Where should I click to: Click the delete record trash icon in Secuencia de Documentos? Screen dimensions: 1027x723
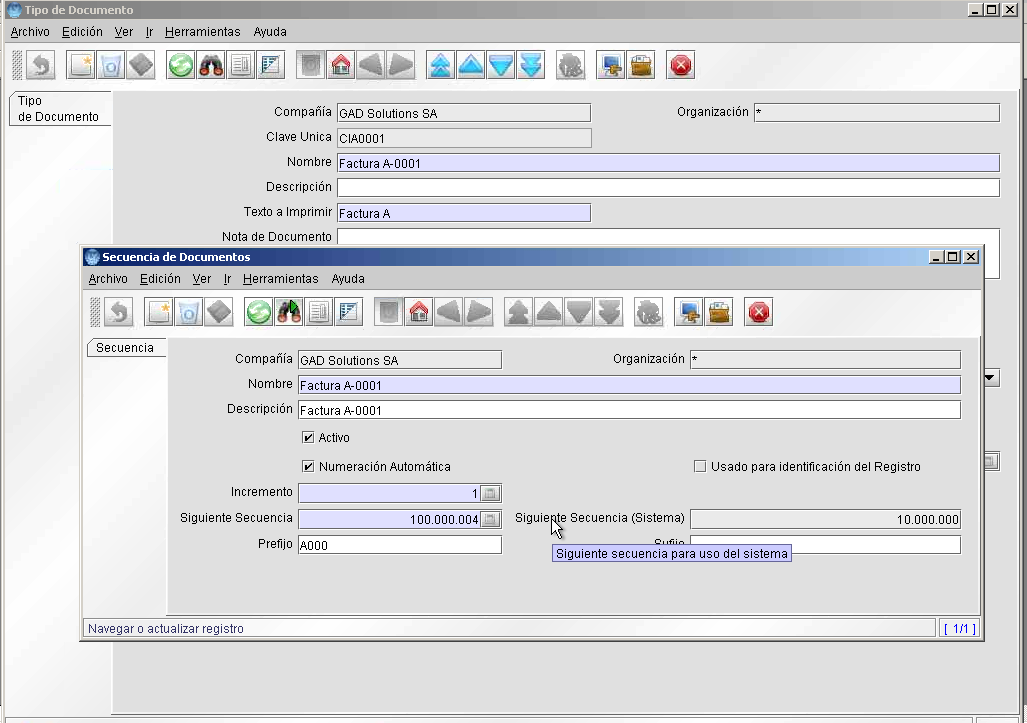189,312
